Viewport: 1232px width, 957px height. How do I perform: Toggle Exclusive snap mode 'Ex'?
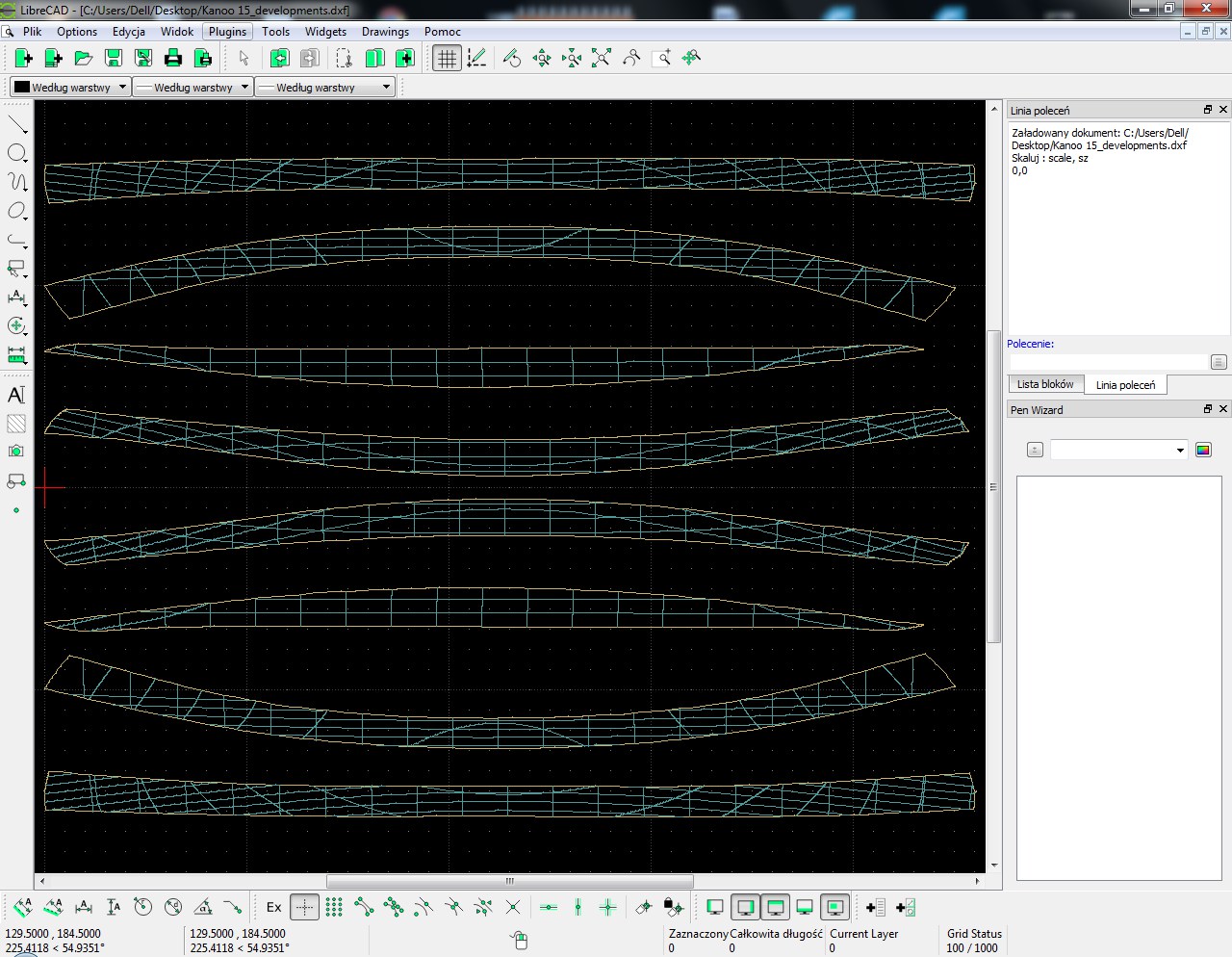[x=274, y=907]
